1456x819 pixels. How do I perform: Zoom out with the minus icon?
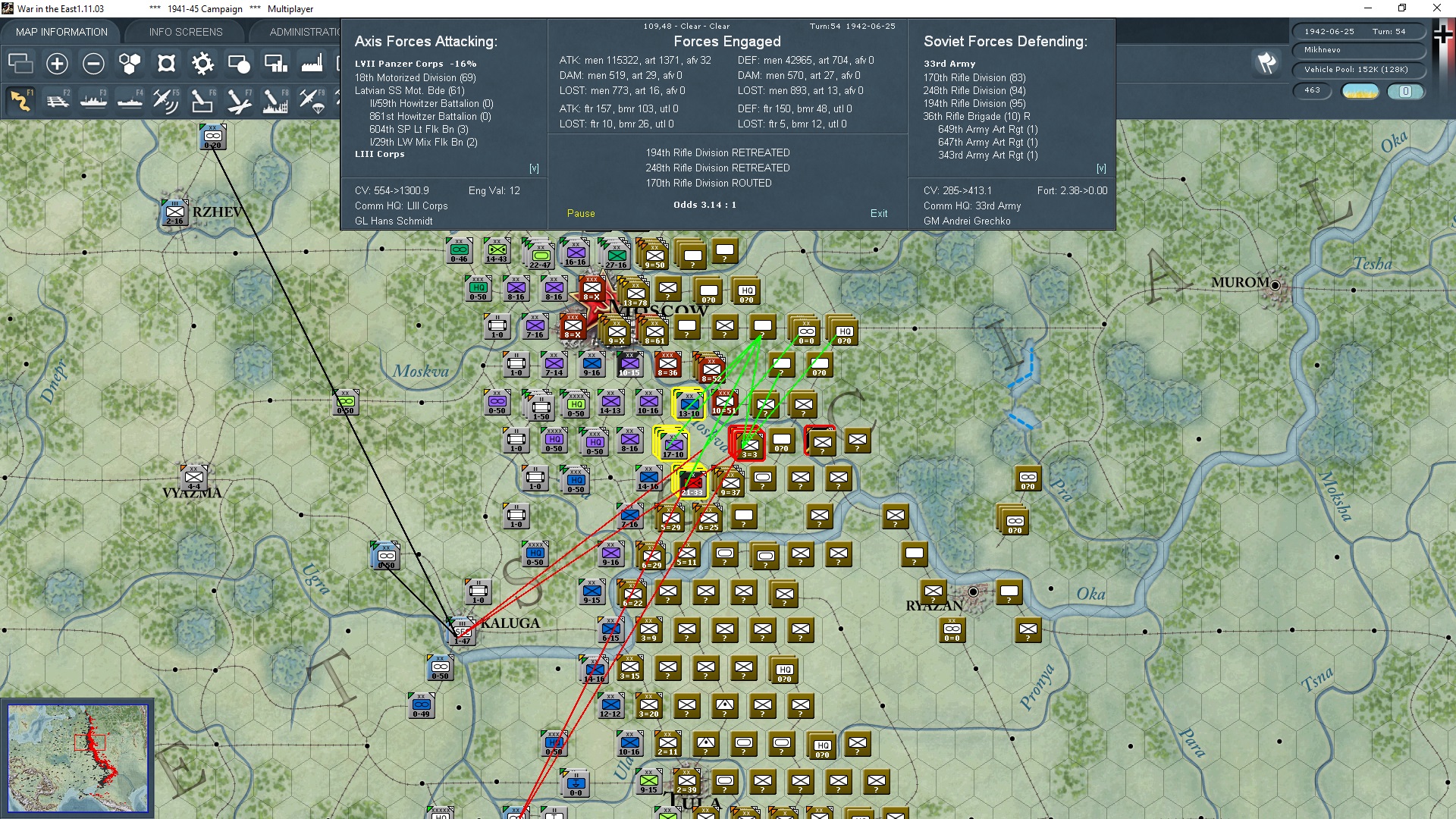pyautogui.click(x=93, y=64)
